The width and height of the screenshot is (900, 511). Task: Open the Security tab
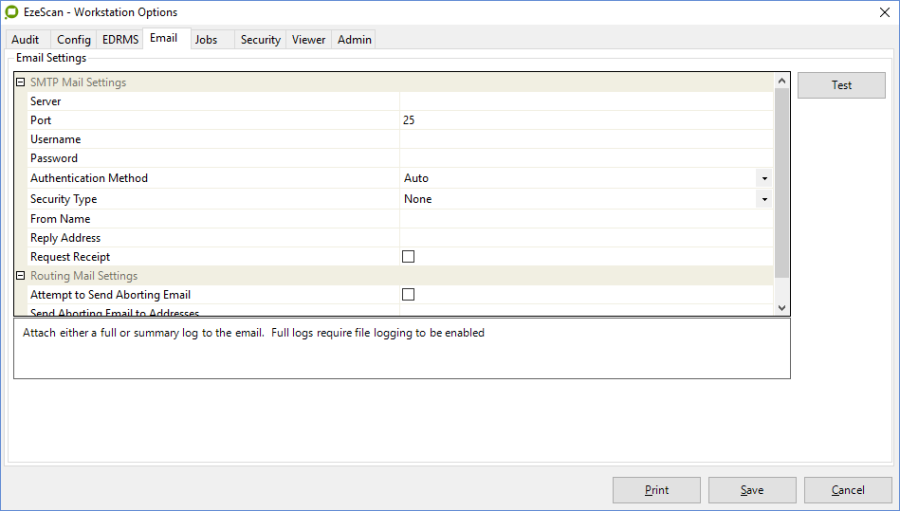point(260,40)
